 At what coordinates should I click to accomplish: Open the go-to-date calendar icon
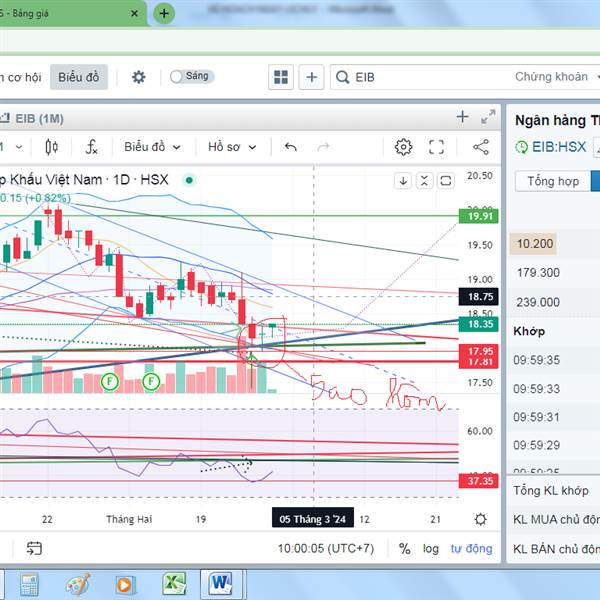click(x=34, y=548)
